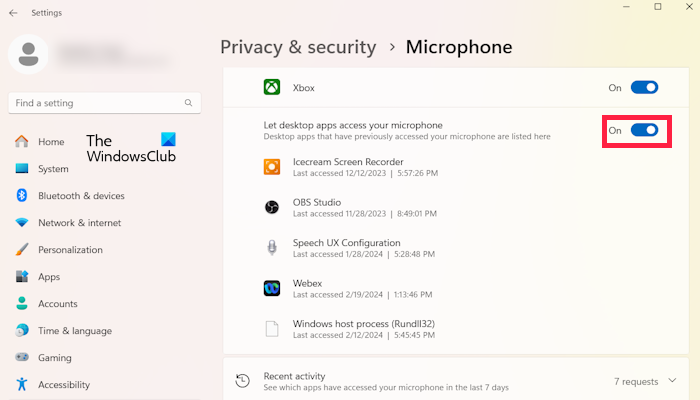Click the Xbox app icon
The height and width of the screenshot is (400, 700).
[x=271, y=88]
